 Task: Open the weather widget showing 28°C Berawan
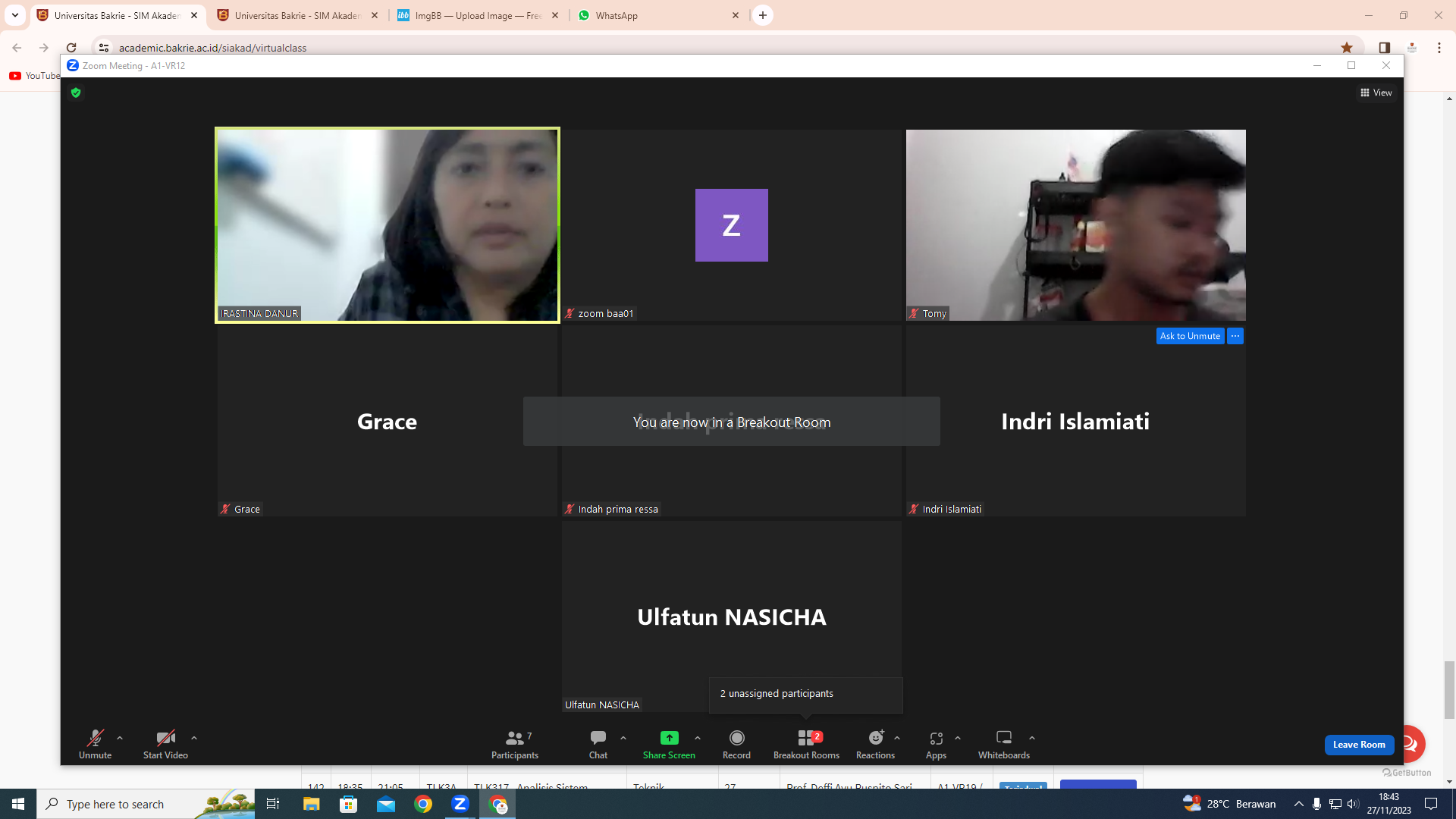[x=1229, y=804]
